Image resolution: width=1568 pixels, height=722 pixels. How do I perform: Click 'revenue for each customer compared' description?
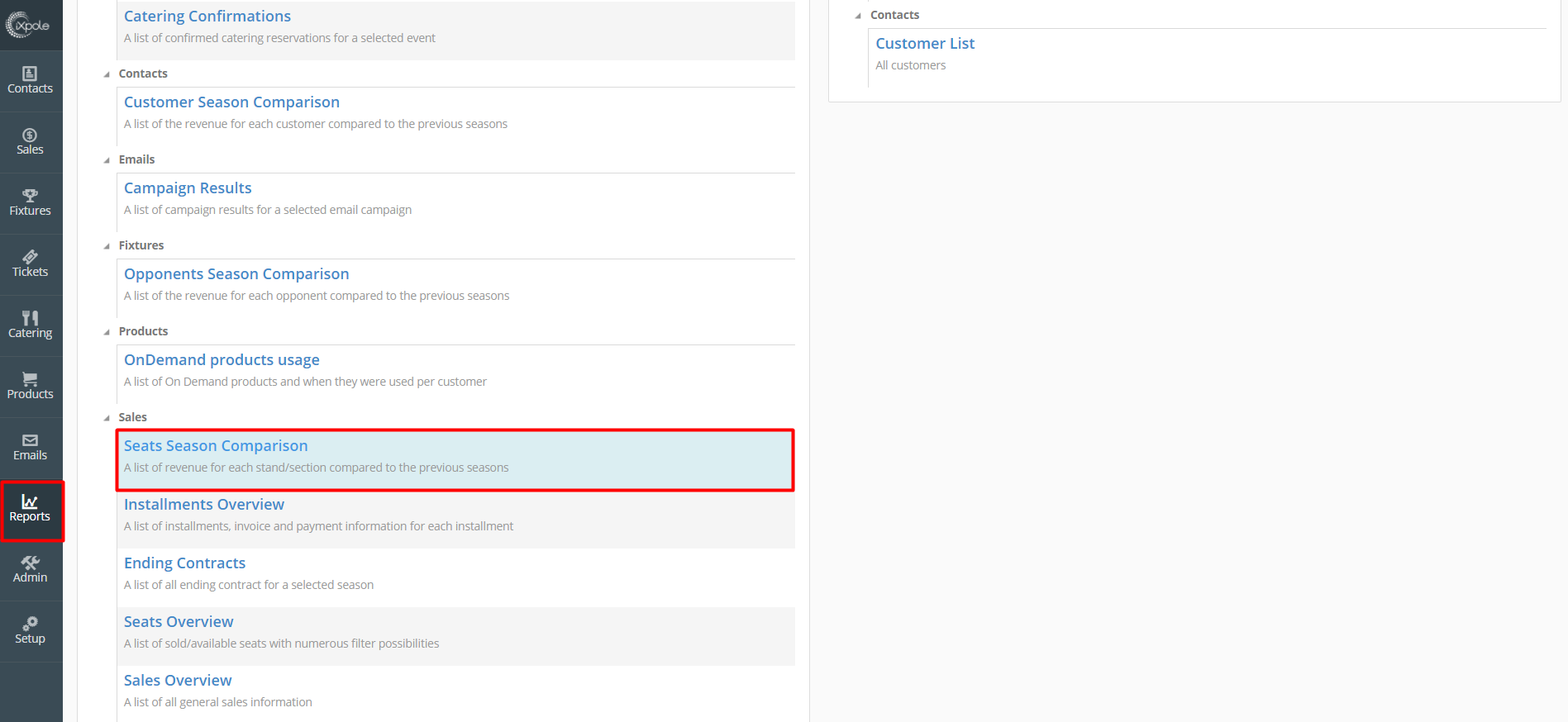point(316,124)
